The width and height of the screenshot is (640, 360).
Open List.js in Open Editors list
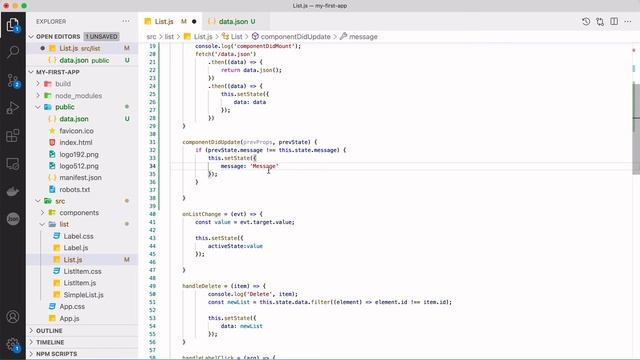(82, 48)
